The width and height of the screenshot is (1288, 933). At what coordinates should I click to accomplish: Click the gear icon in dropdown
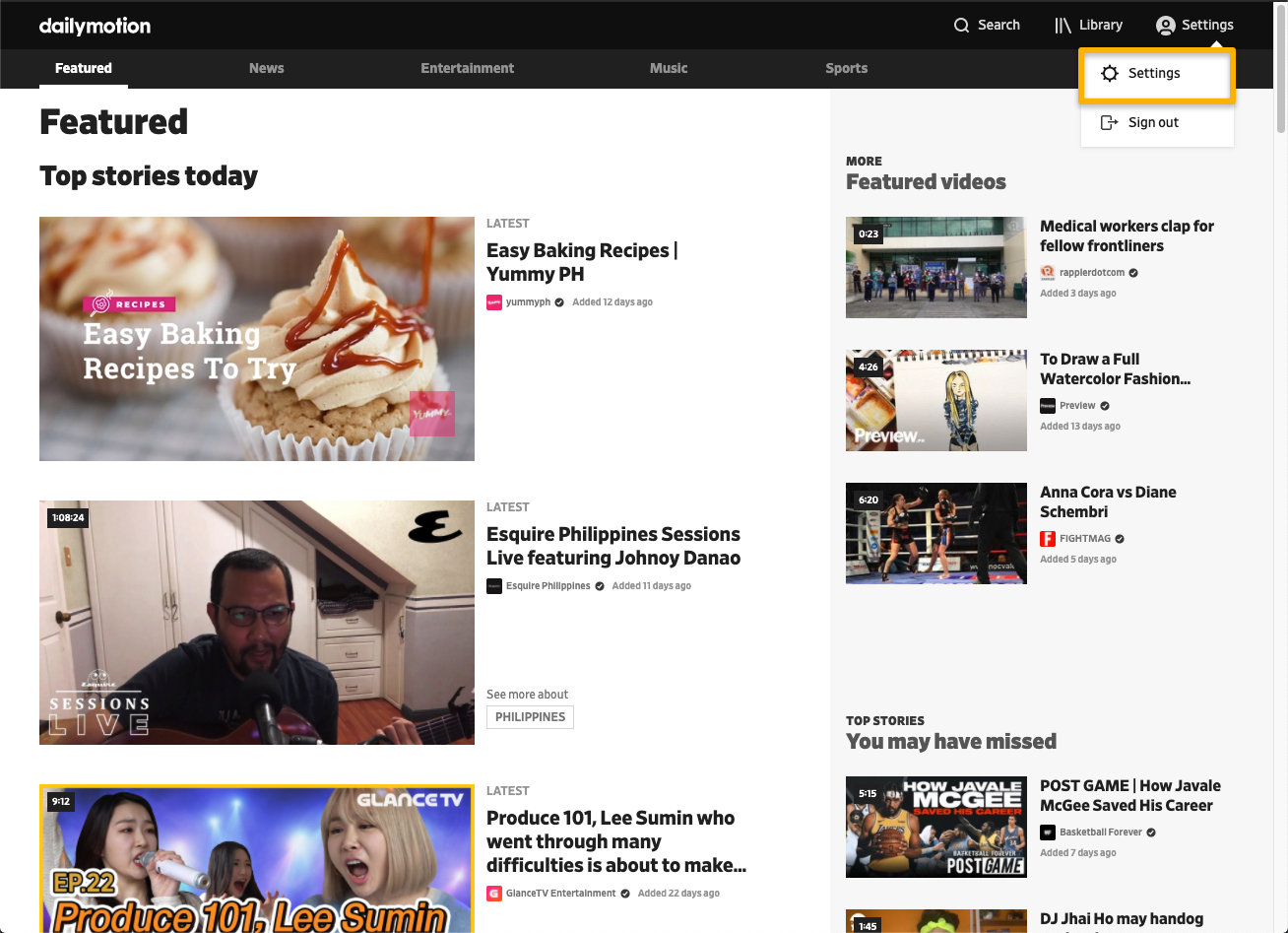1110,73
